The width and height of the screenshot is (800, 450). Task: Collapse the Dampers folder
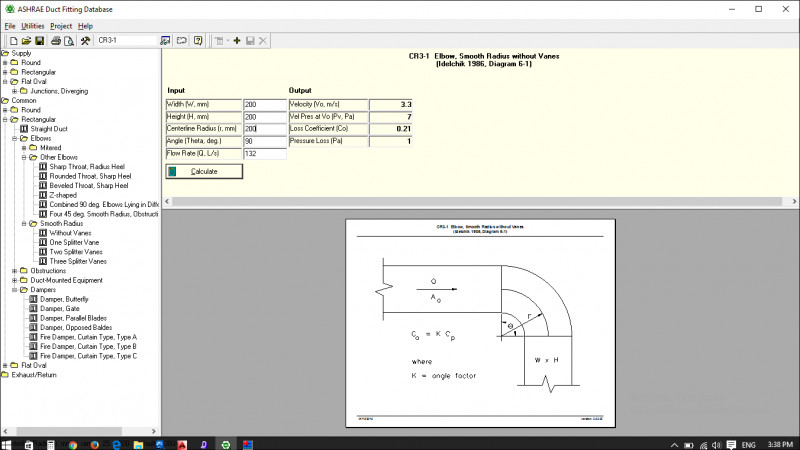point(15,290)
